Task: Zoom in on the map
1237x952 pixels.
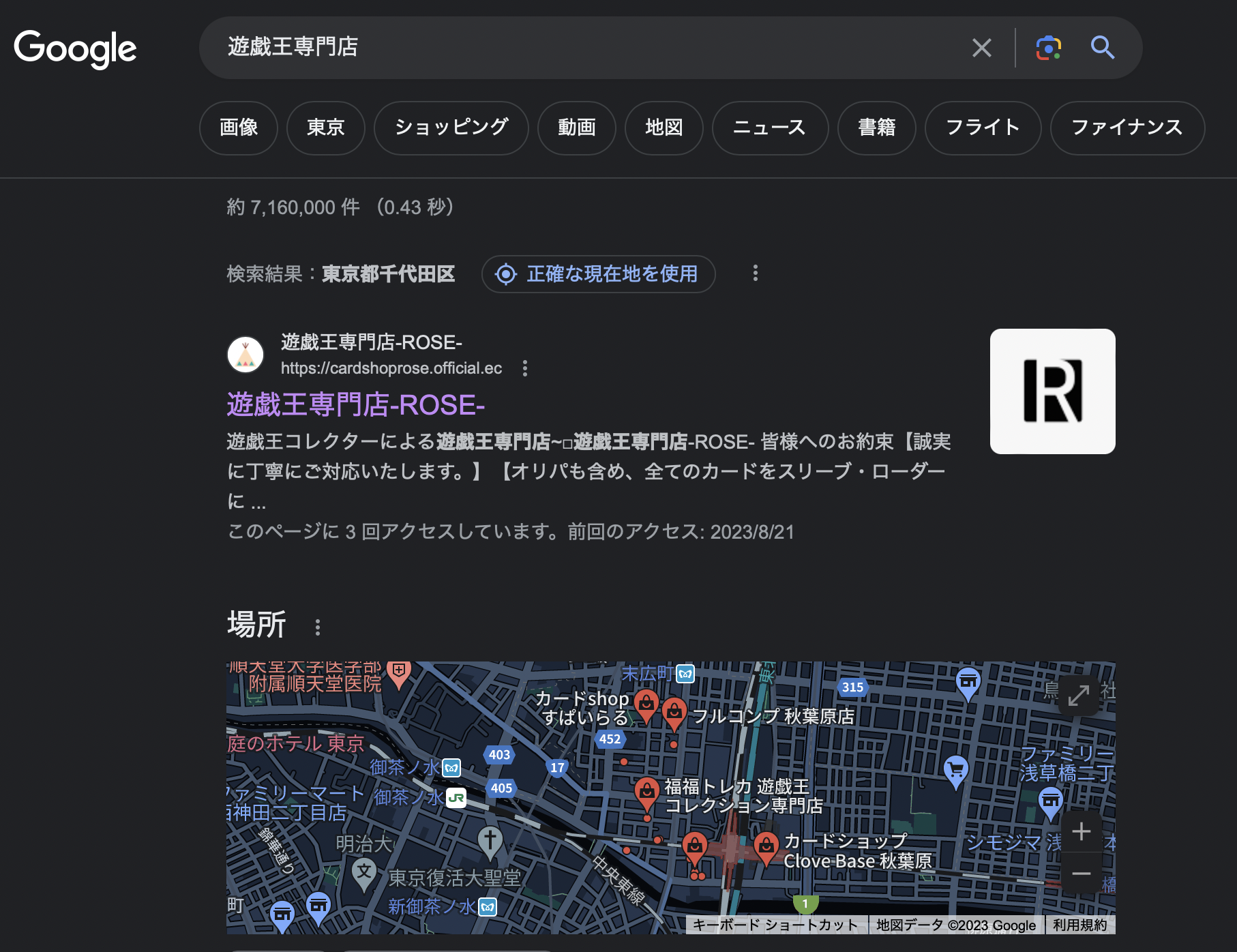Action: [1082, 831]
